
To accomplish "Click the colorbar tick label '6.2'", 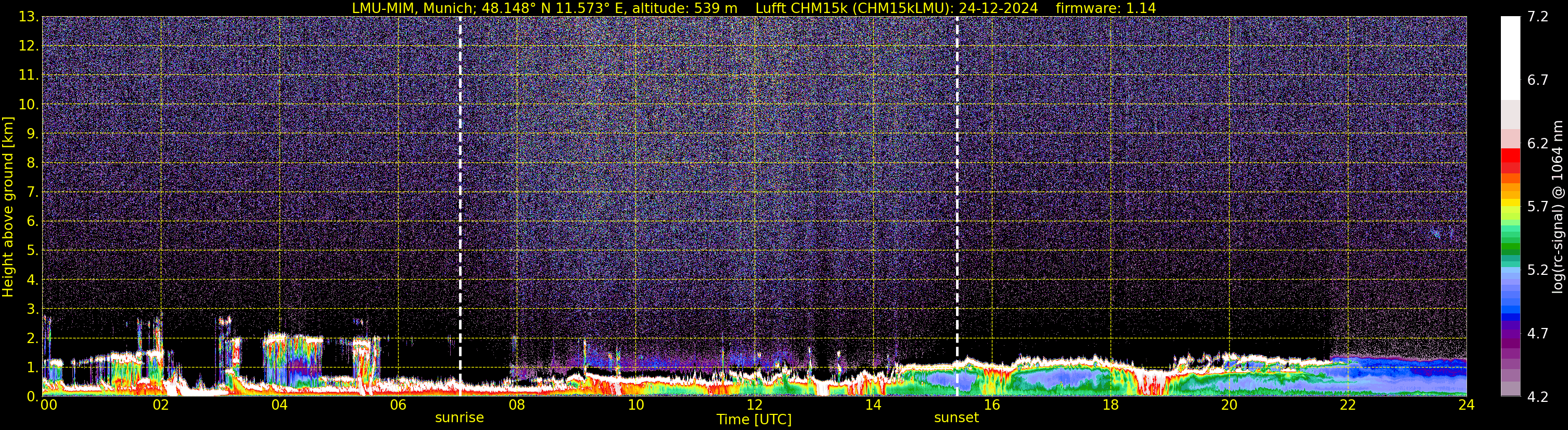I will [x=1538, y=144].
